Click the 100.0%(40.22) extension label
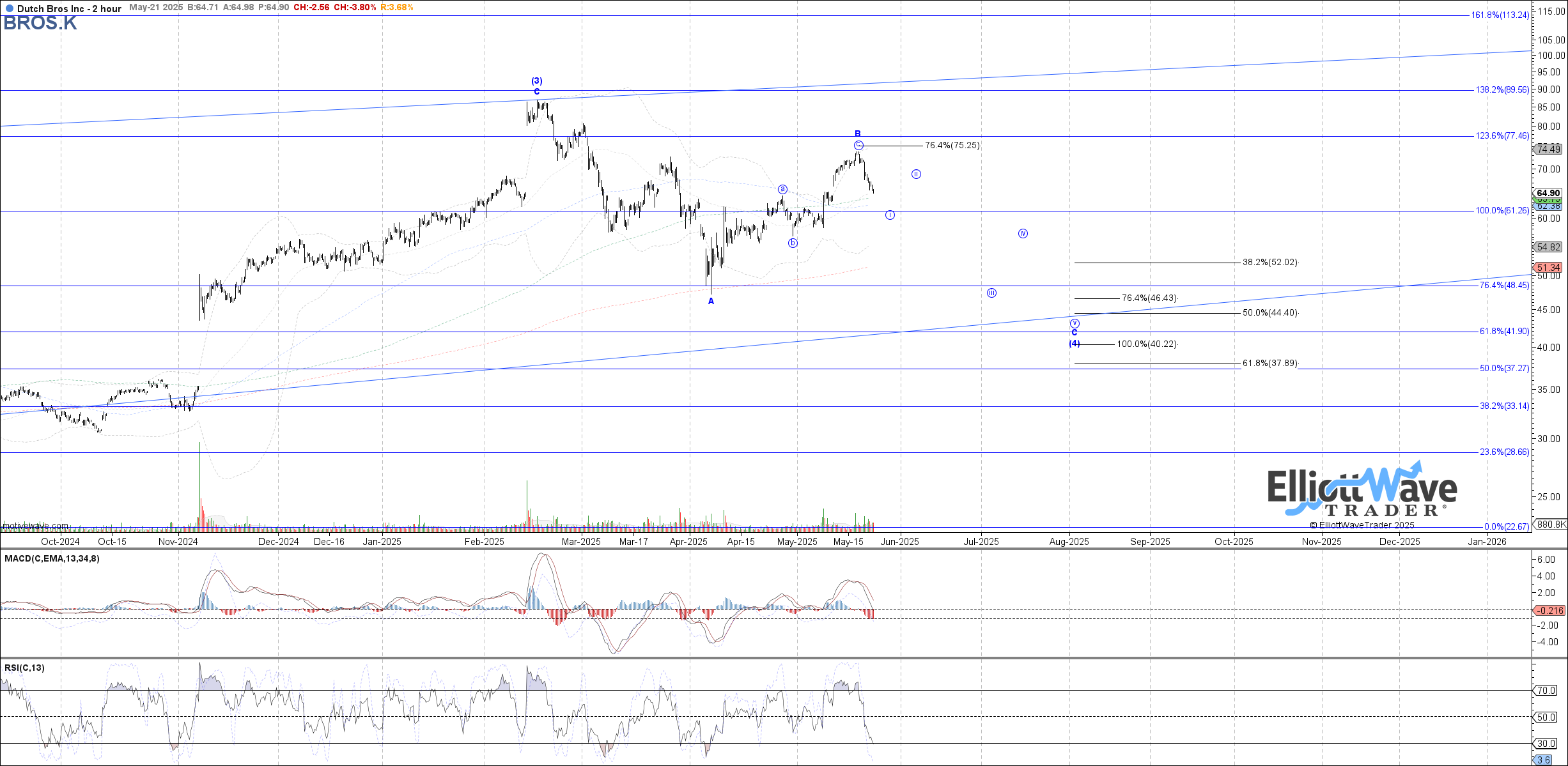The width and height of the screenshot is (1568, 766). coord(1147,344)
